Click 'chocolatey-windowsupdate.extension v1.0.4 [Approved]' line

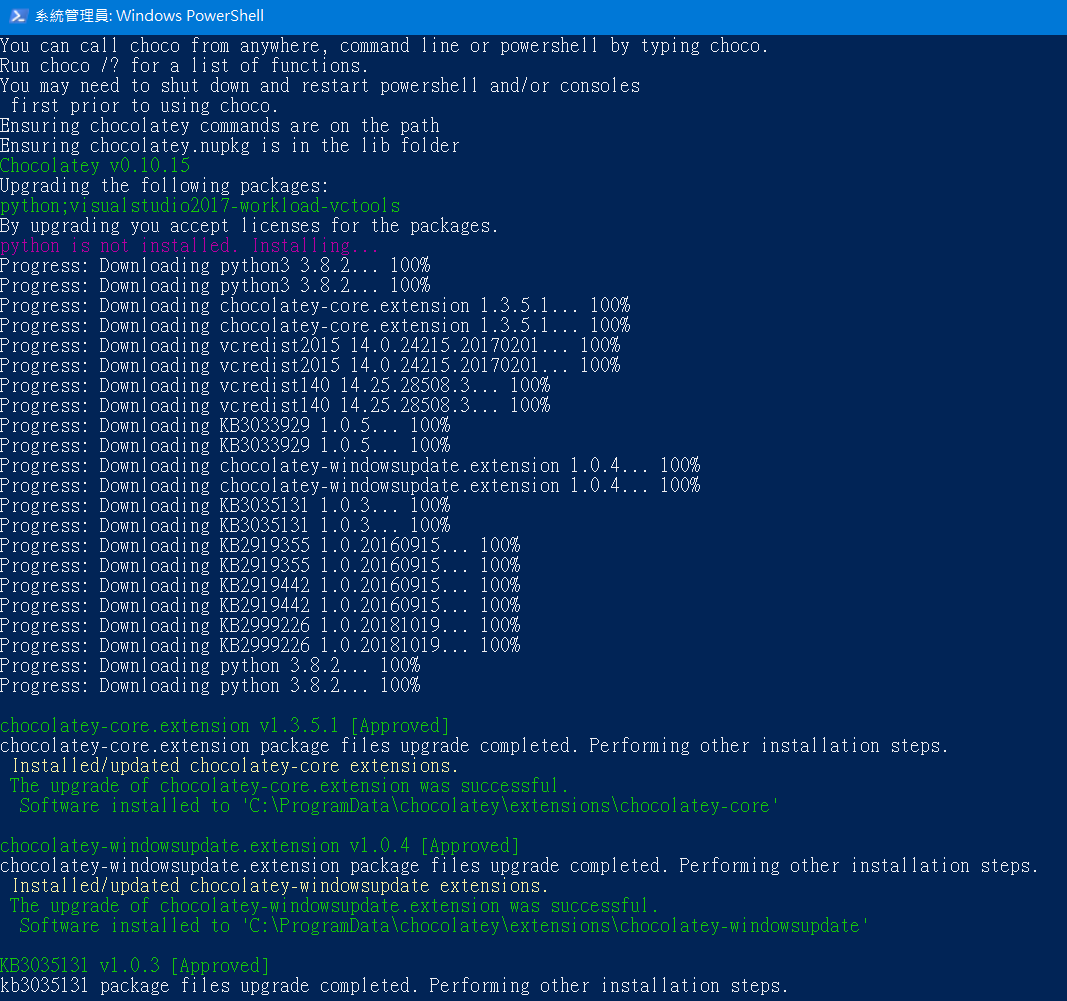[260, 846]
